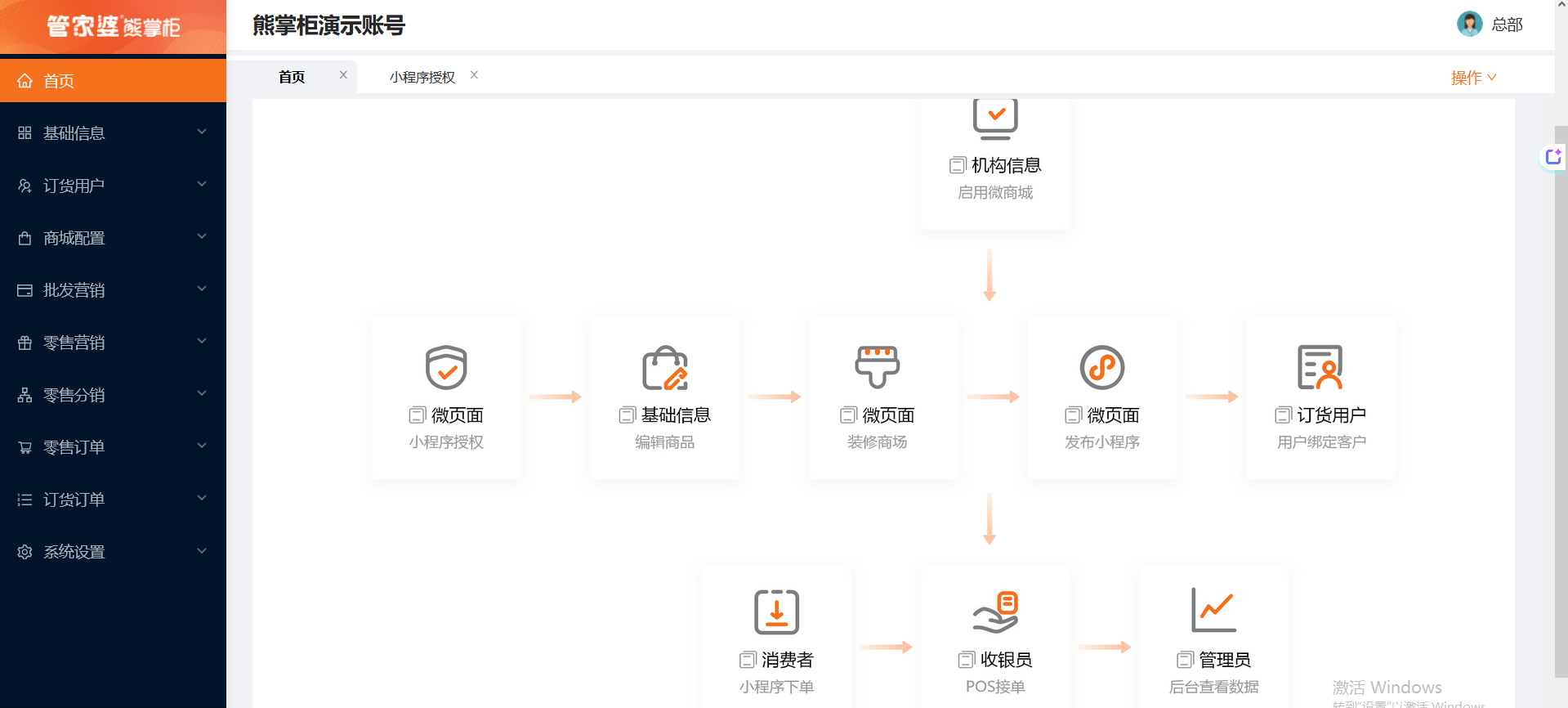Click the 后台查看数据 caption text
Screen dimensions: 1568x708
pyautogui.click(x=1213, y=687)
